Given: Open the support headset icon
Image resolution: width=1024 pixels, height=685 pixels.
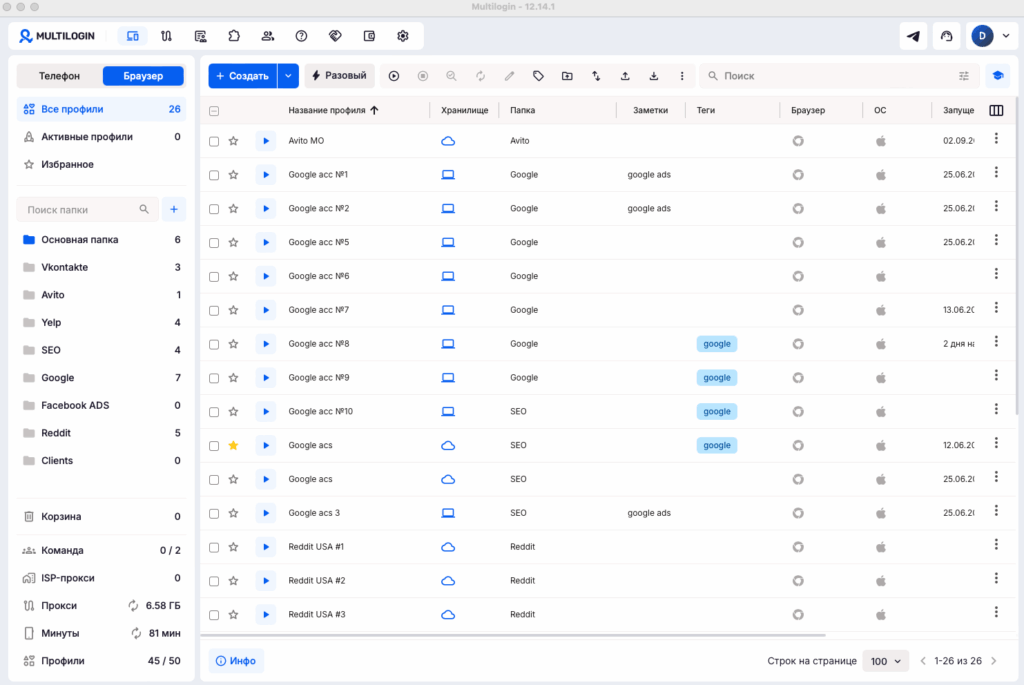Looking at the screenshot, I should coord(946,36).
